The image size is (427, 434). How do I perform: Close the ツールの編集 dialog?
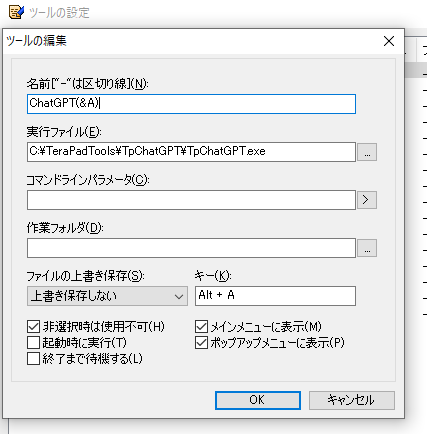point(389,41)
